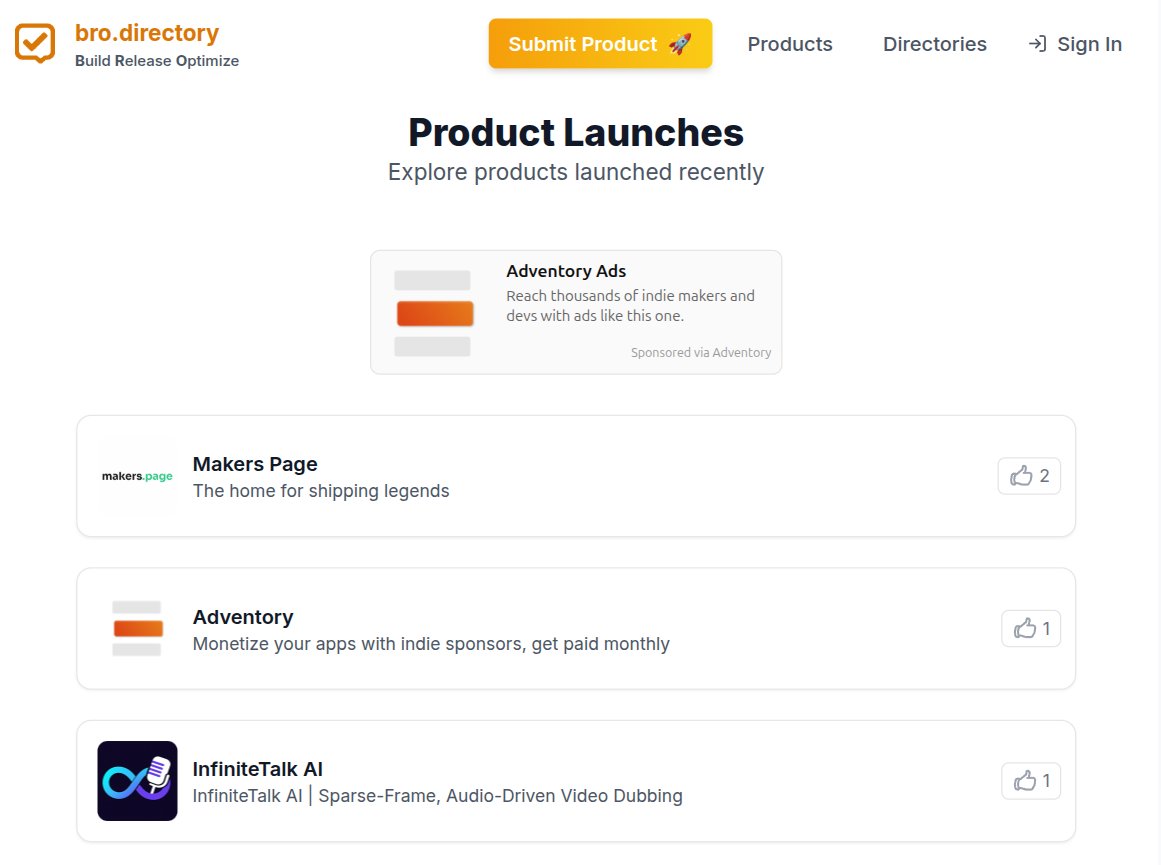Click 'The home for shipping legends' text
This screenshot has width=1161, height=865.
pyautogui.click(x=321, y=491)
